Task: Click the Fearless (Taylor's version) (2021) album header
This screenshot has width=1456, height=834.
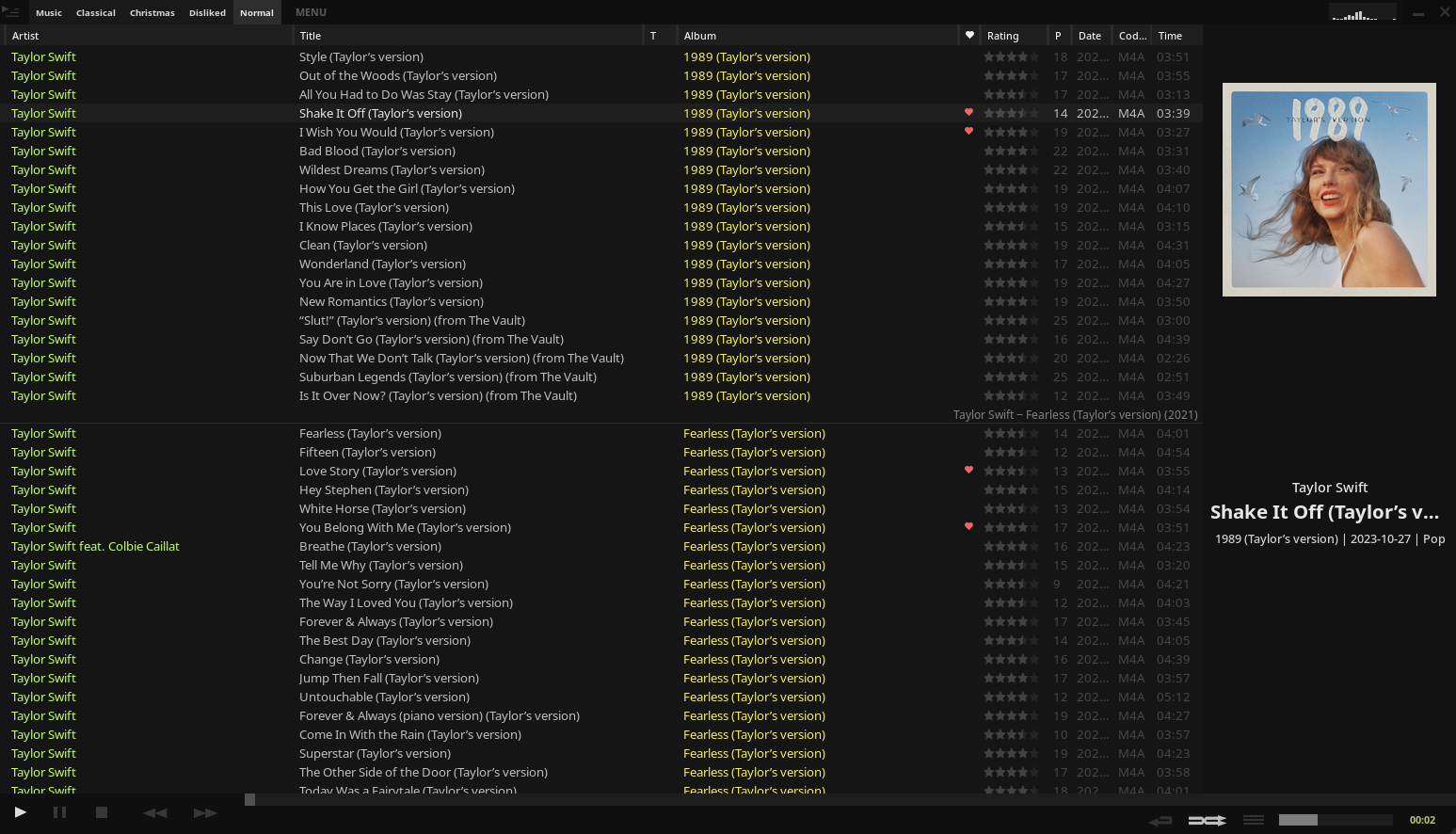Action: click(x=1075, y=414)
